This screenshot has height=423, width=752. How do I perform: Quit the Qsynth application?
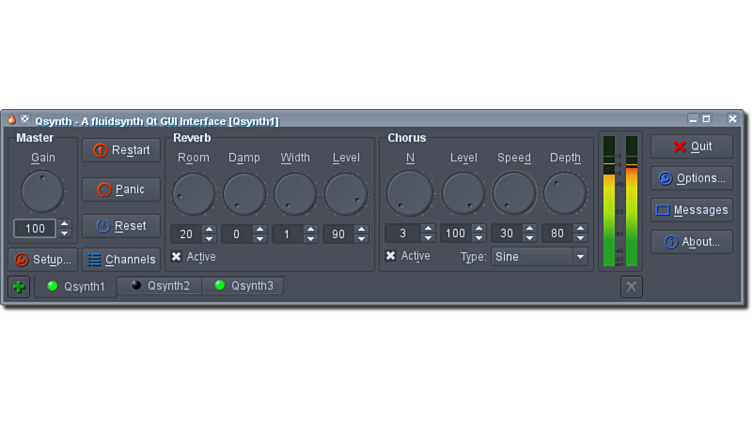pyautogui.click(x=691, y=146)
